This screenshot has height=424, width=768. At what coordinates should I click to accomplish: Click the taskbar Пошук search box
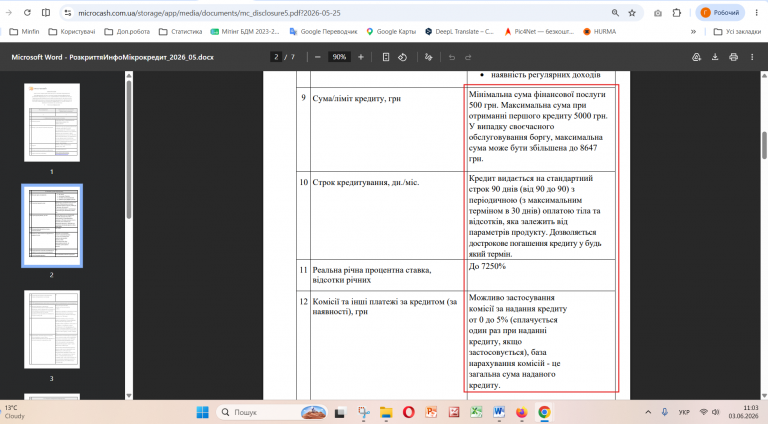[x=272, y=412]
